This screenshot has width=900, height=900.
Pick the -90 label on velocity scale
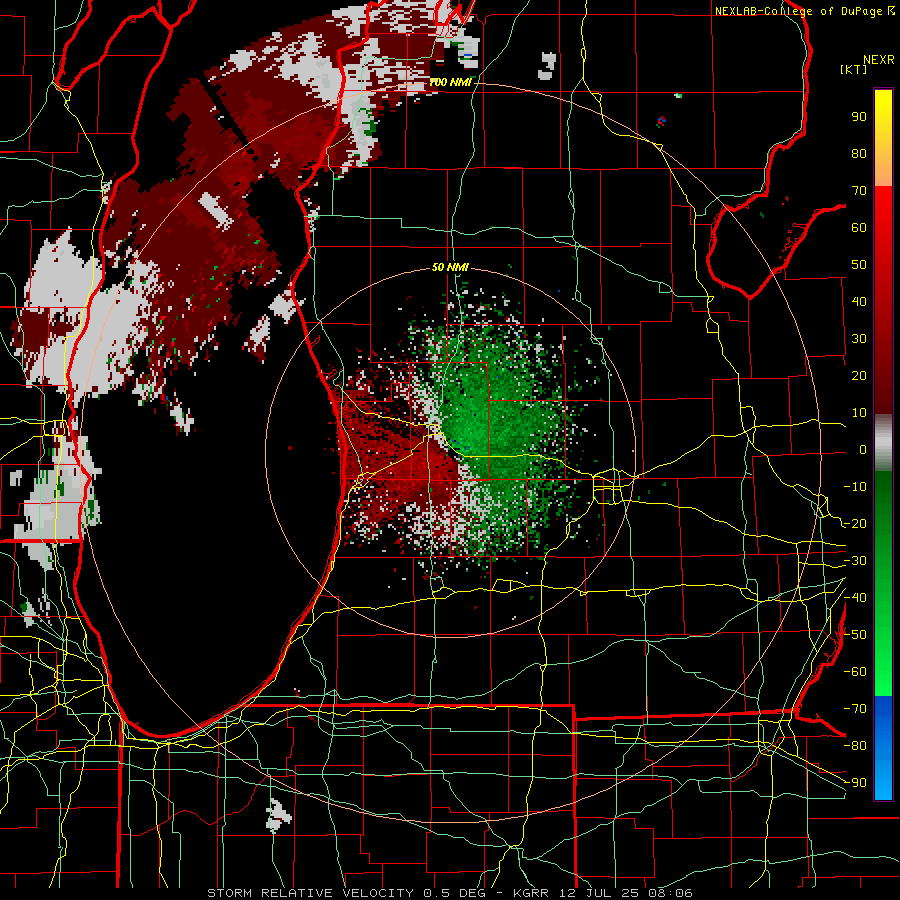(855, 783)
